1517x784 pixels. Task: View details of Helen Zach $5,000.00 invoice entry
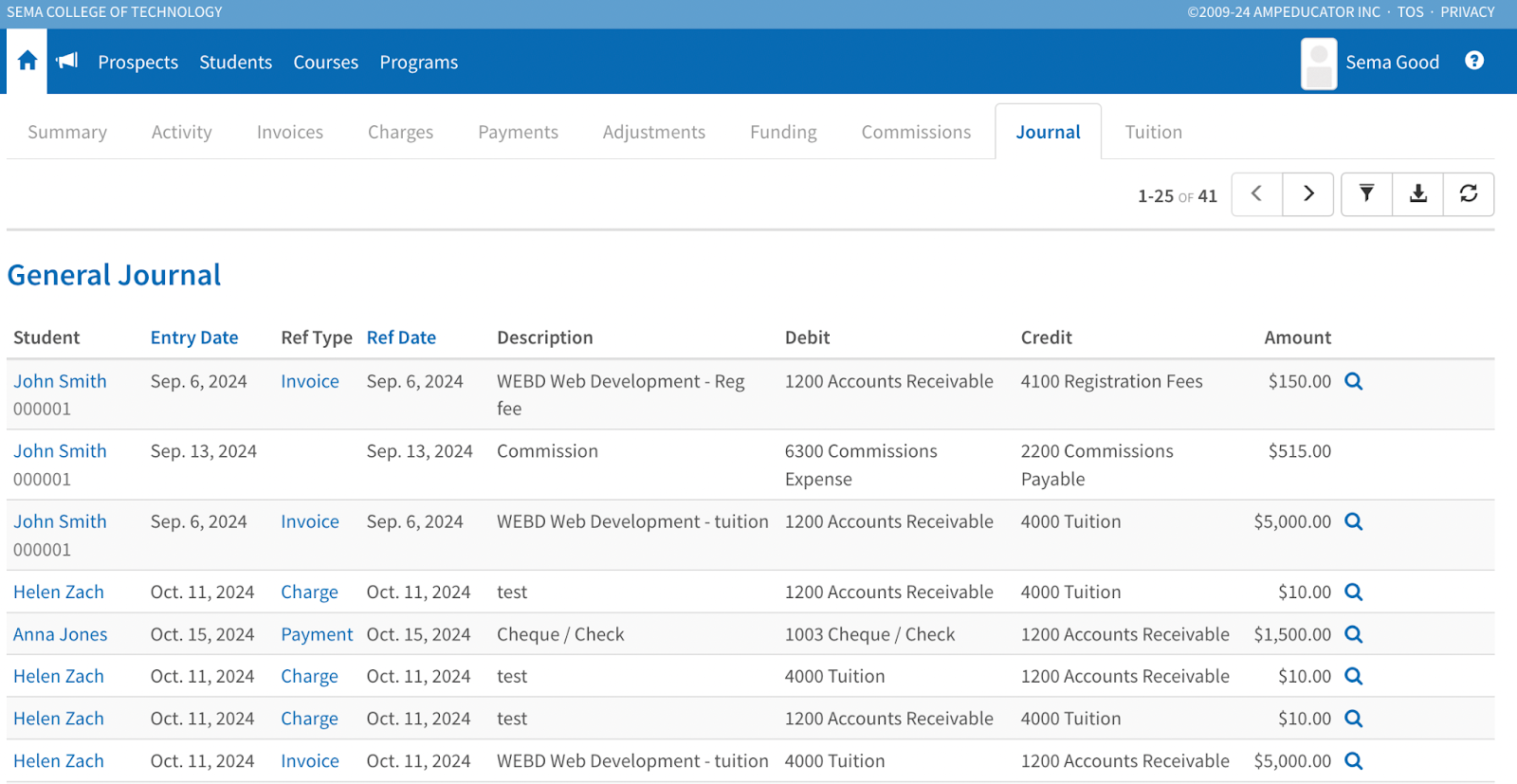point(1354,761)
